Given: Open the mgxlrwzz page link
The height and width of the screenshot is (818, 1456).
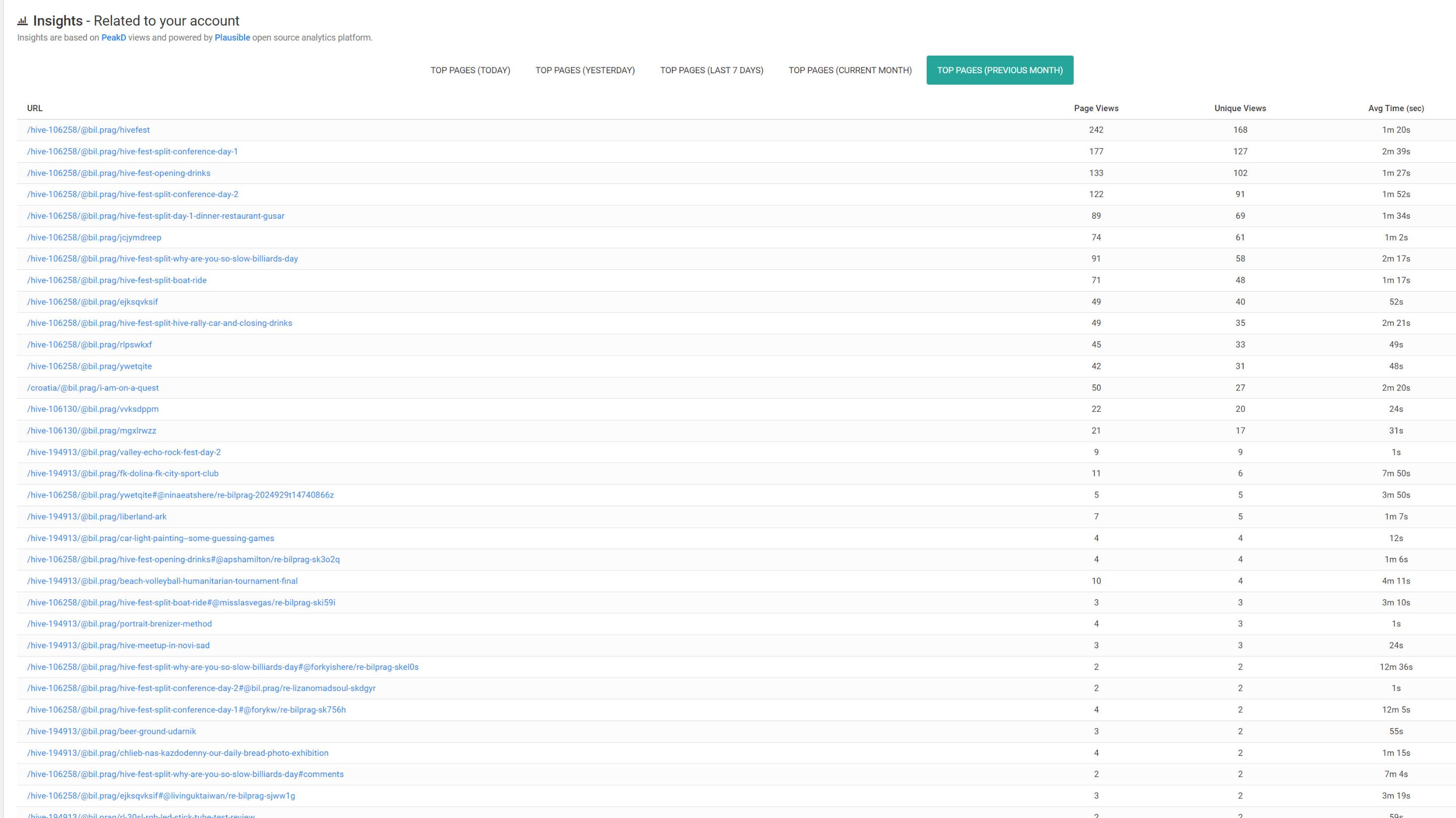Looking at the screenshot, I should tap(92, 430).
